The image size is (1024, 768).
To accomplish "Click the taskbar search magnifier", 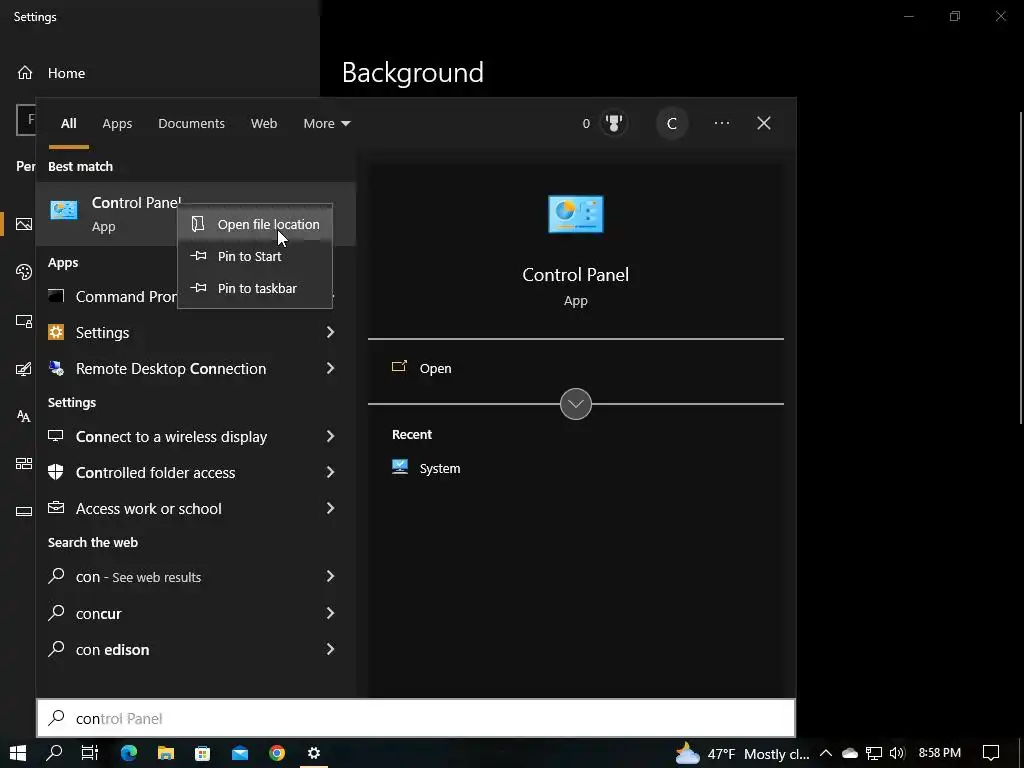I will tap(54, 753).
